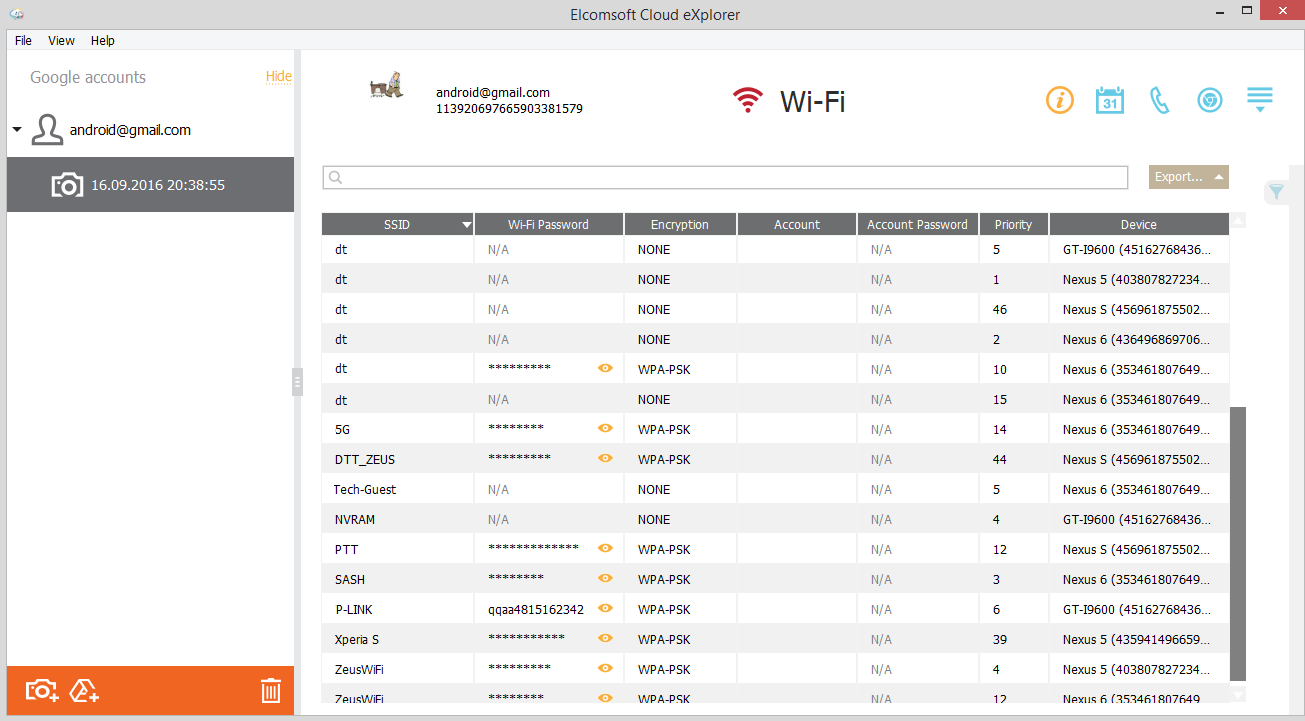Show the PTT Wi-Fi password
The image size is (1305, 721).
[605, 548]
